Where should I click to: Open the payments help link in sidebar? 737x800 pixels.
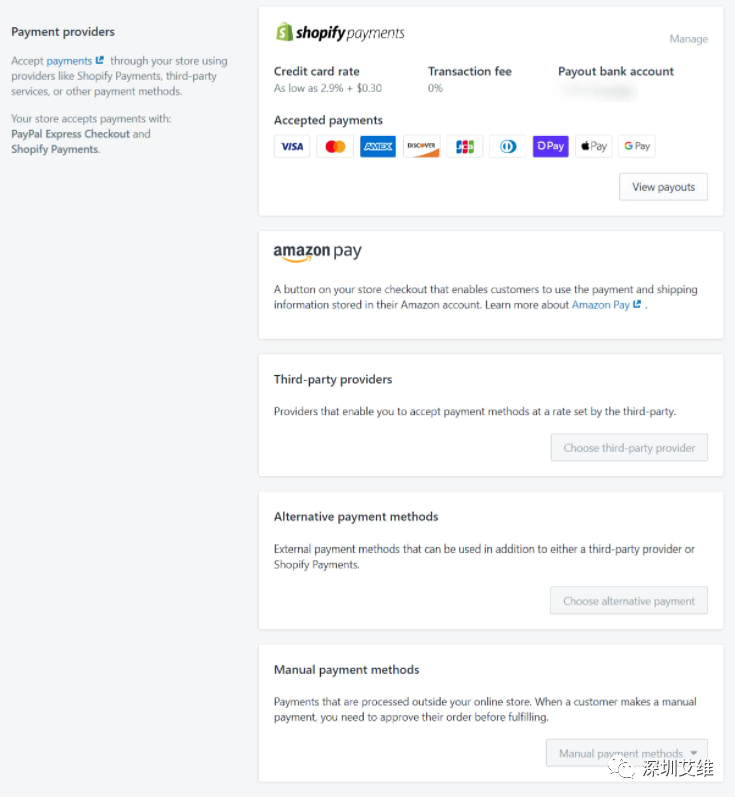(69, 61)
